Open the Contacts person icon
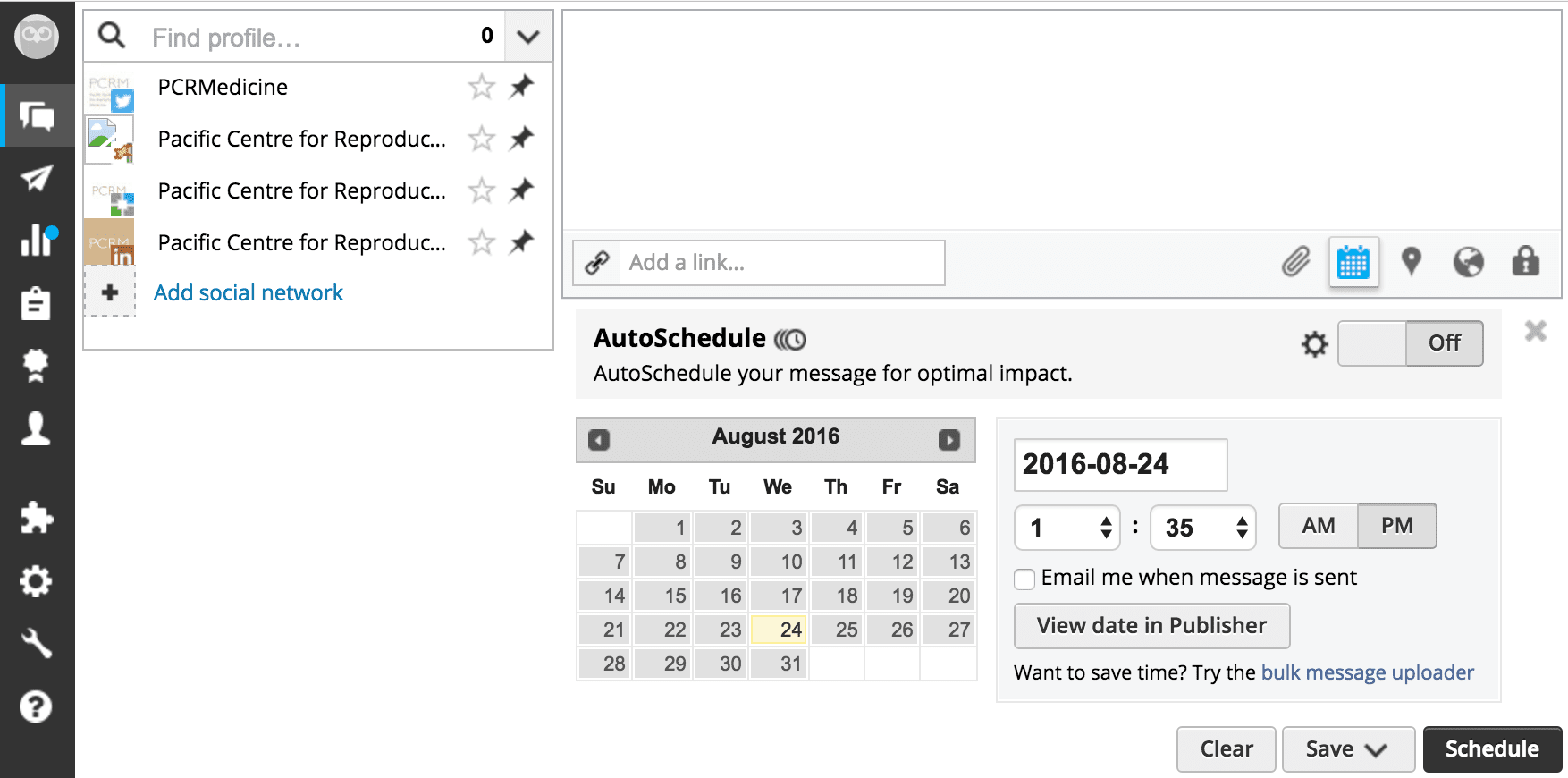Screen dimensions: 1568x778 pos(36,428)
